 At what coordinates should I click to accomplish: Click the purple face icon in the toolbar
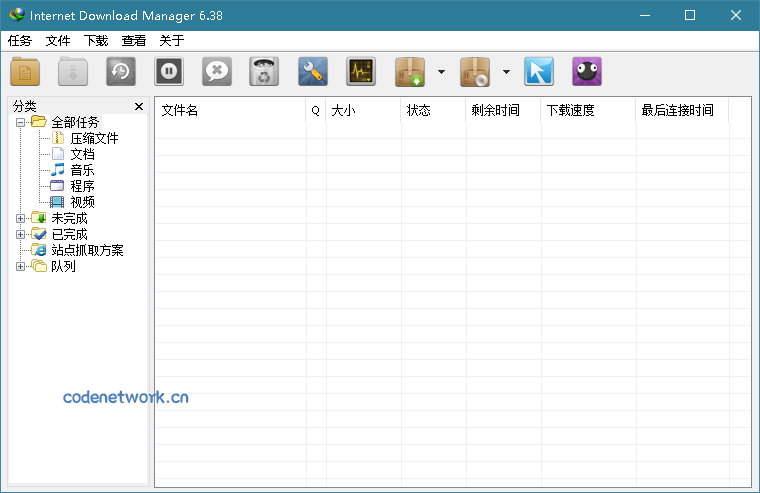tap(587, 72)
